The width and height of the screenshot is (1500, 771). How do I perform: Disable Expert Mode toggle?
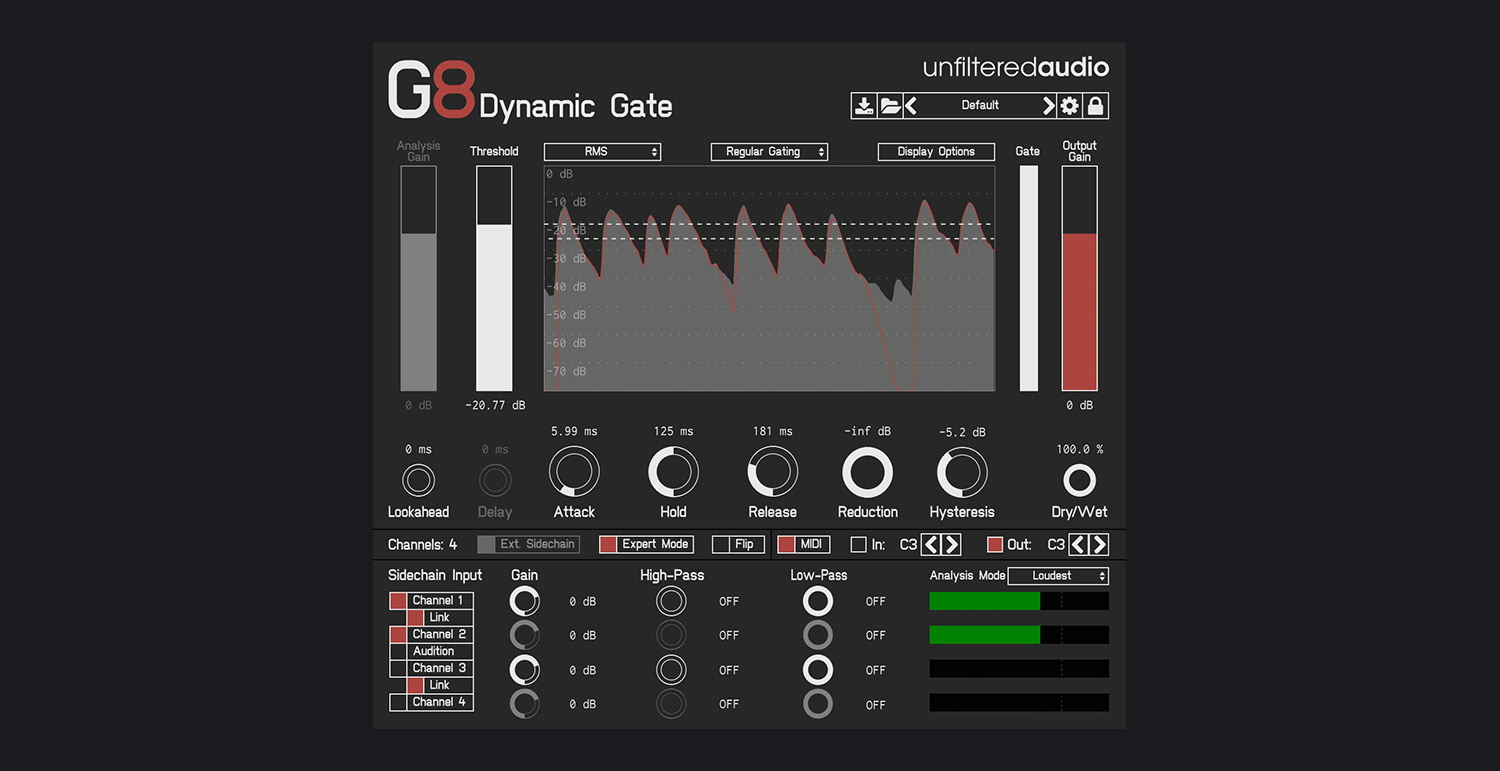[x=646, y=544]
